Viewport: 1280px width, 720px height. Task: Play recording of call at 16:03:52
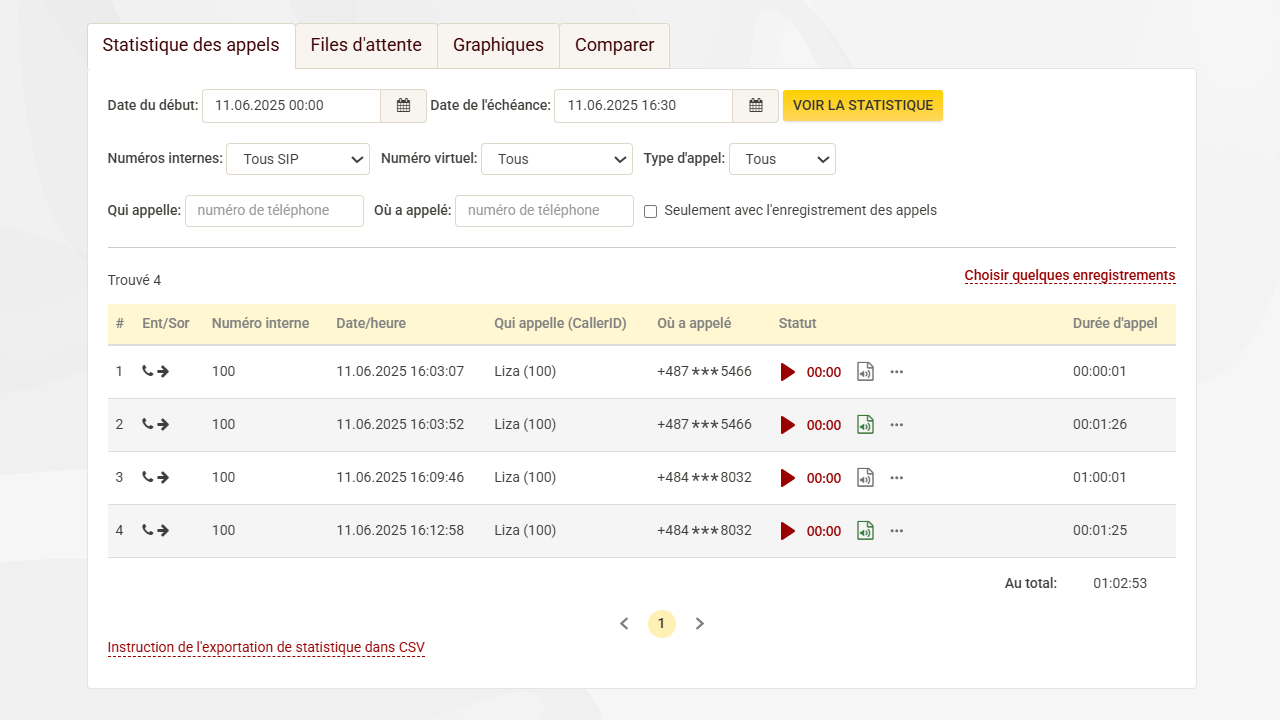point(788,425)
